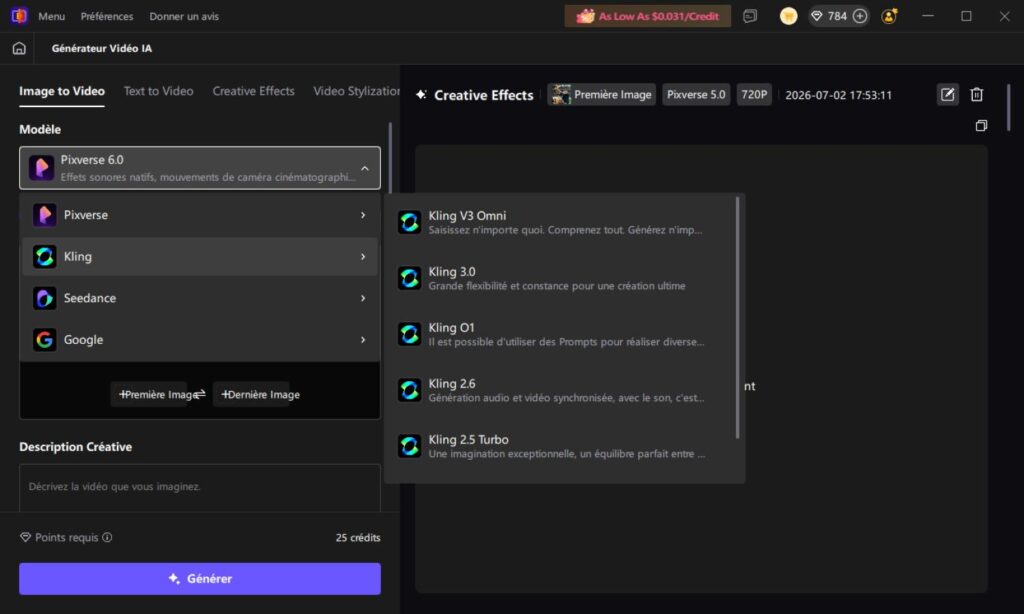
Task: Switch to Creative Effects tab
Action: [253, 91]
